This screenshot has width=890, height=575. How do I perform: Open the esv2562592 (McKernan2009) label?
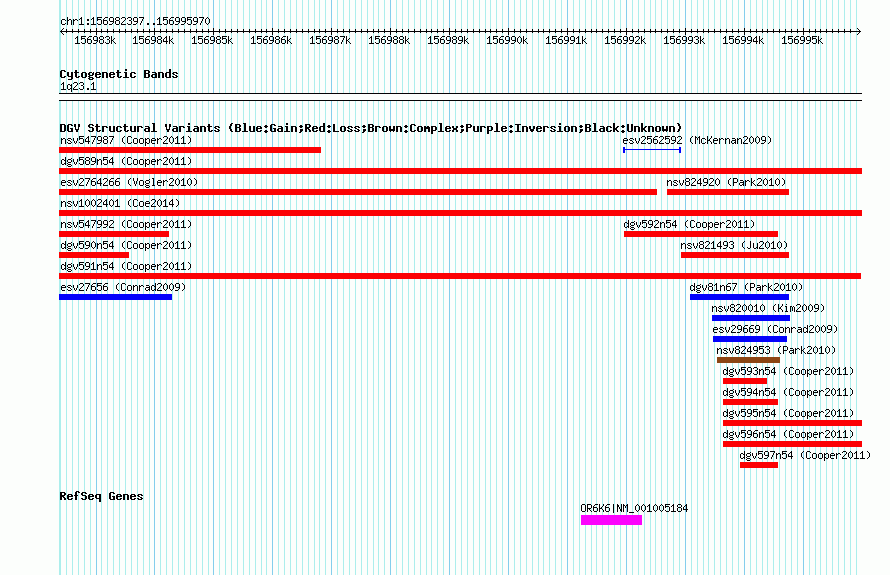[x=698, y=140]
